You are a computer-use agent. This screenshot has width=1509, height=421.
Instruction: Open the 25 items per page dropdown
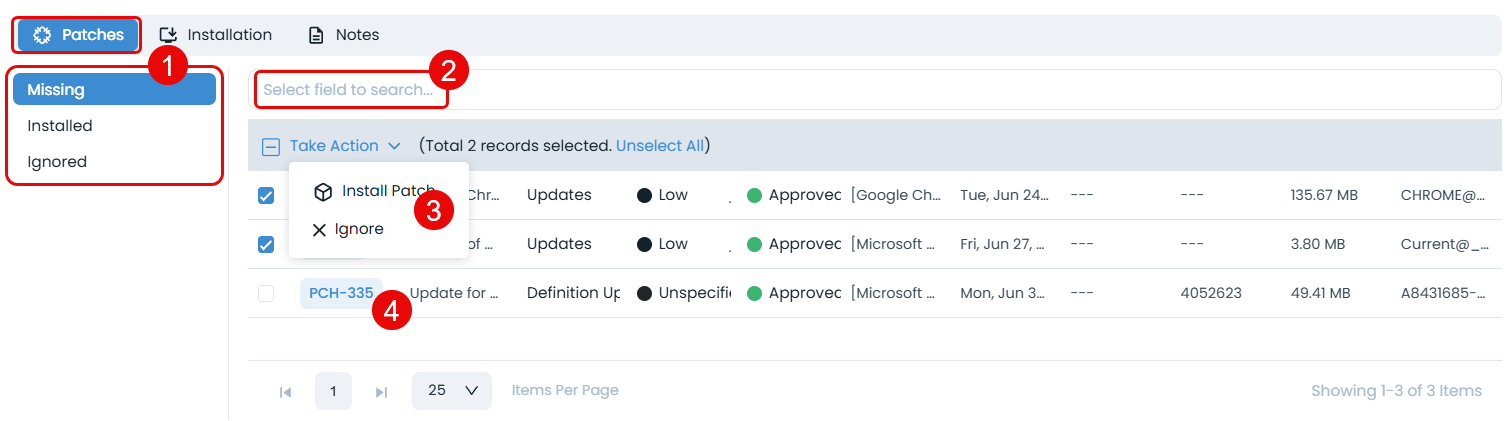coord(452,391)
